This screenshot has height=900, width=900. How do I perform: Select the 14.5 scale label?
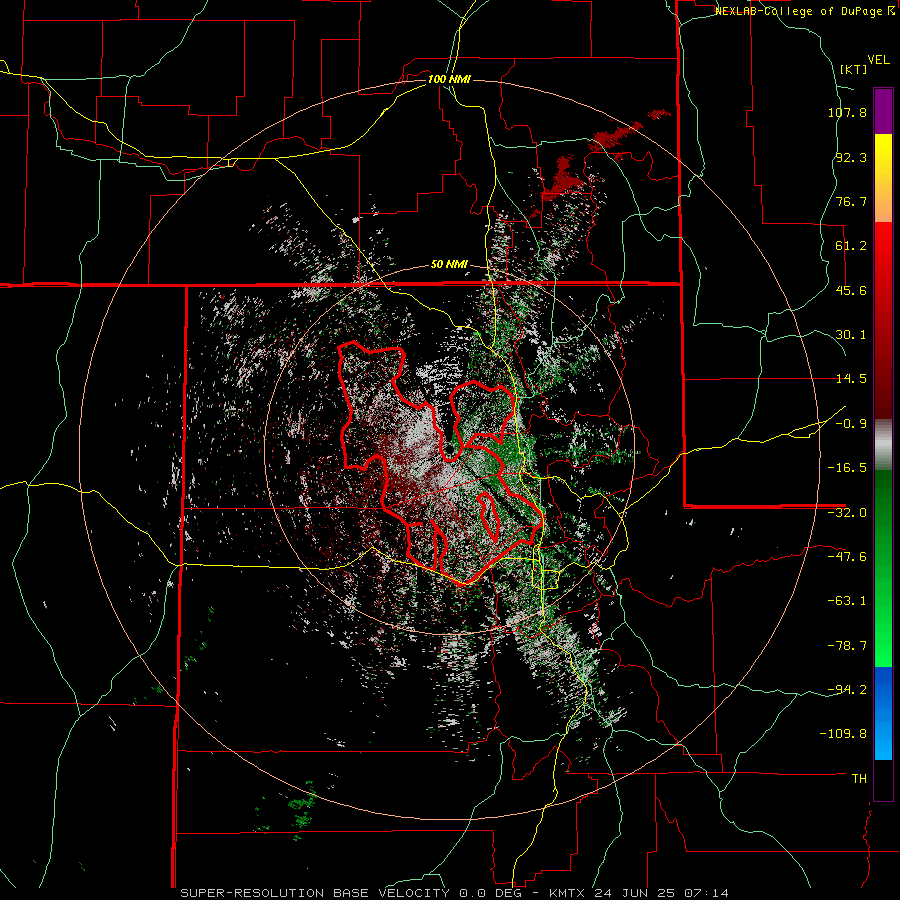pos(851,379)
